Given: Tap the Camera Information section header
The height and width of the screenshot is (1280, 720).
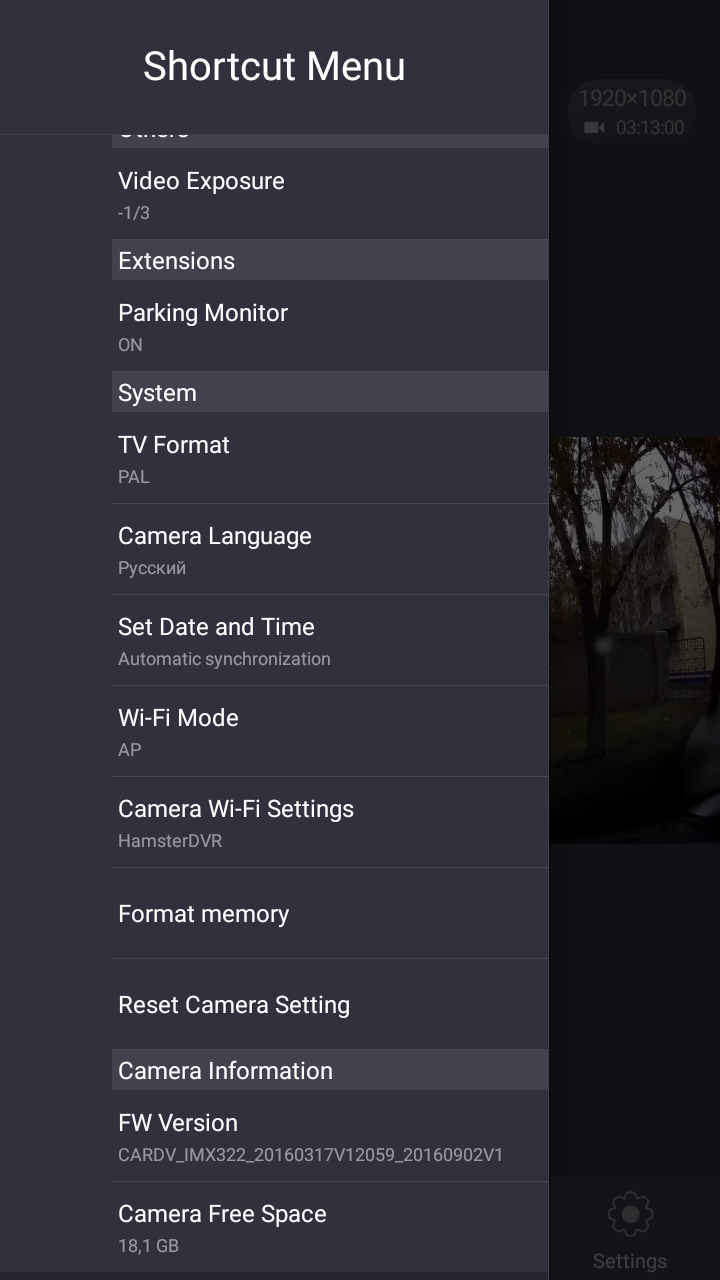Looking at the screenshot, I should [330, 1070].
